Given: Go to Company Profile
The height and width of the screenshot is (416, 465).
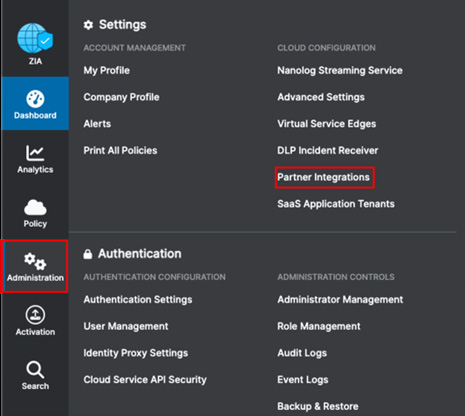Looking at the screenshot, I should [x=121, y=97].
